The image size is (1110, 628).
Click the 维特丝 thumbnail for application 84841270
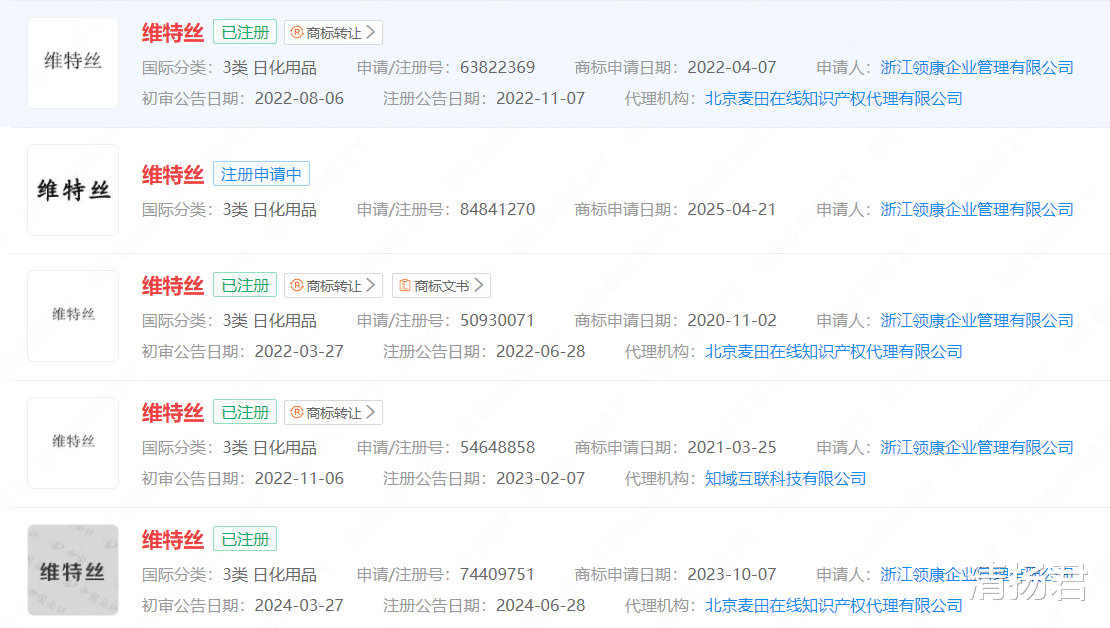coord(73,190)
